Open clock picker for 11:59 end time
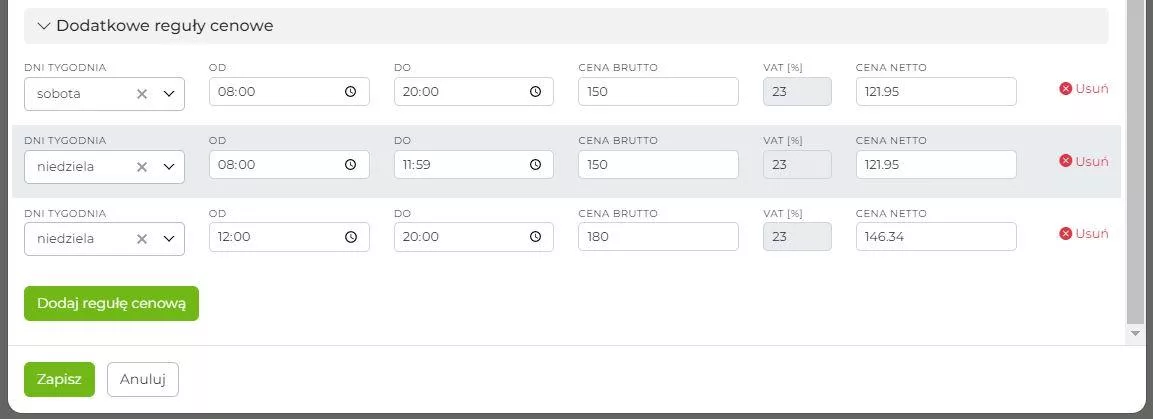The image size is (1153, 419). 535,165
